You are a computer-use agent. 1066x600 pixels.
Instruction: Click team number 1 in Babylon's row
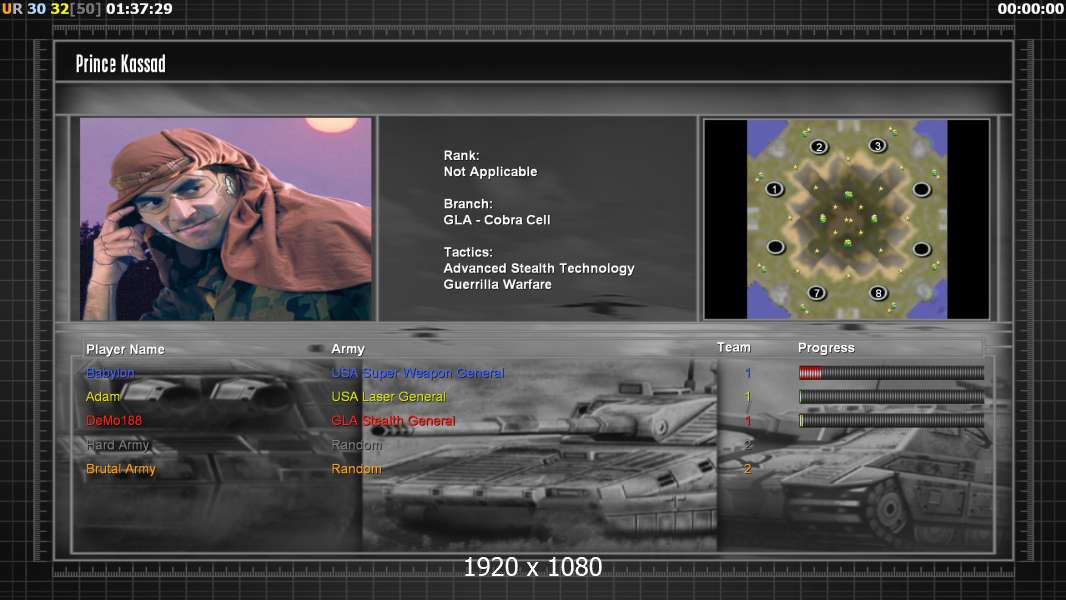(748, 372)
